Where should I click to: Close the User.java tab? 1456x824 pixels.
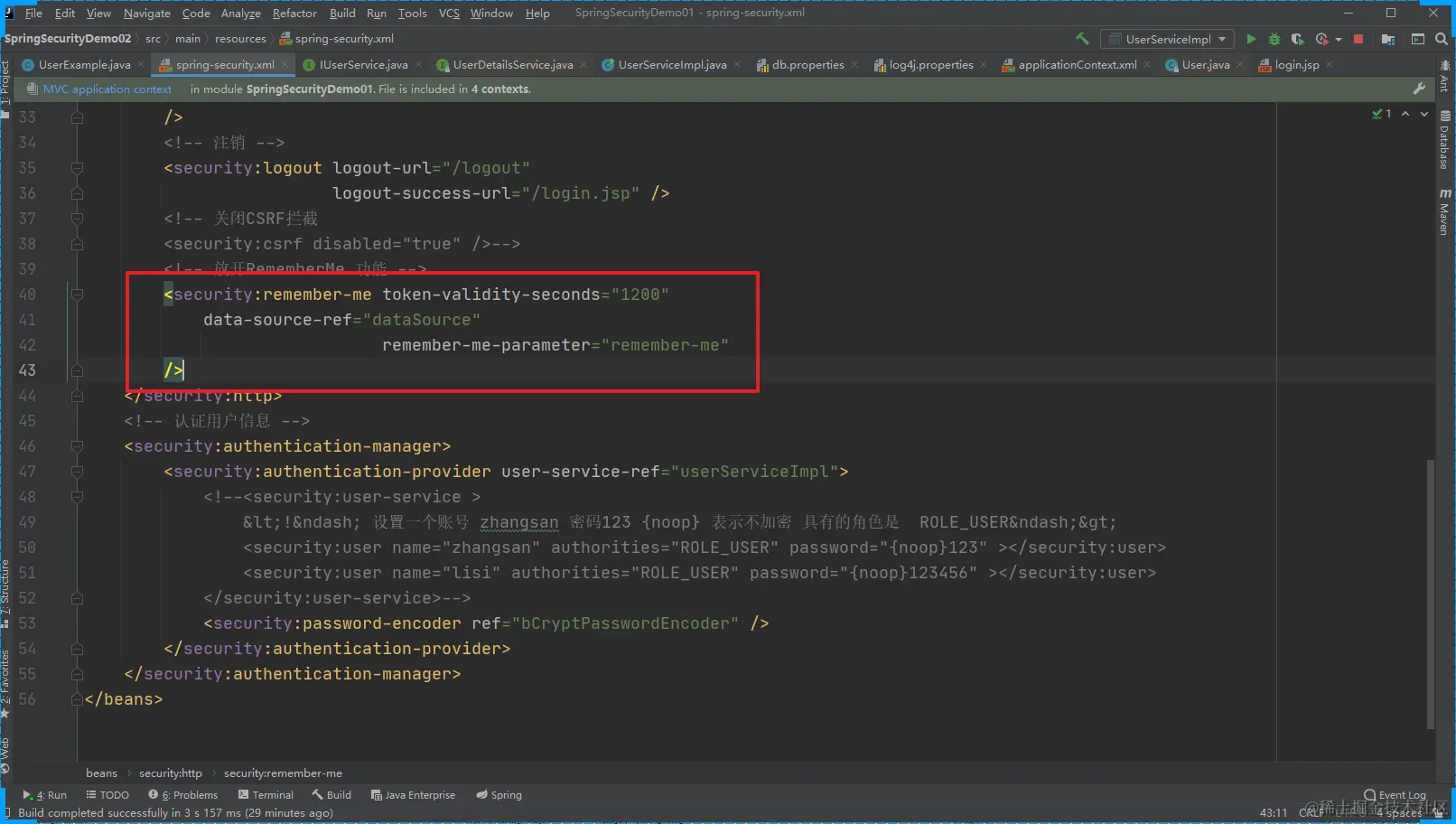point(1240,65)
